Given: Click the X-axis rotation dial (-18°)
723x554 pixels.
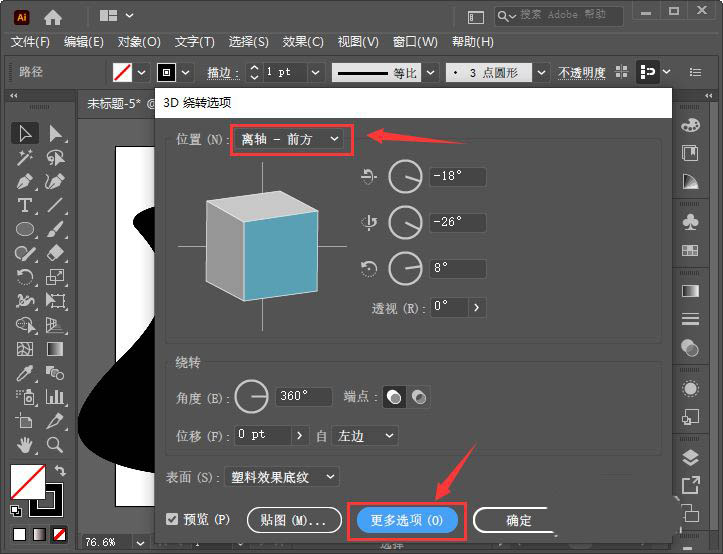Looking at the screenshot, I should (x=405, y=176).
